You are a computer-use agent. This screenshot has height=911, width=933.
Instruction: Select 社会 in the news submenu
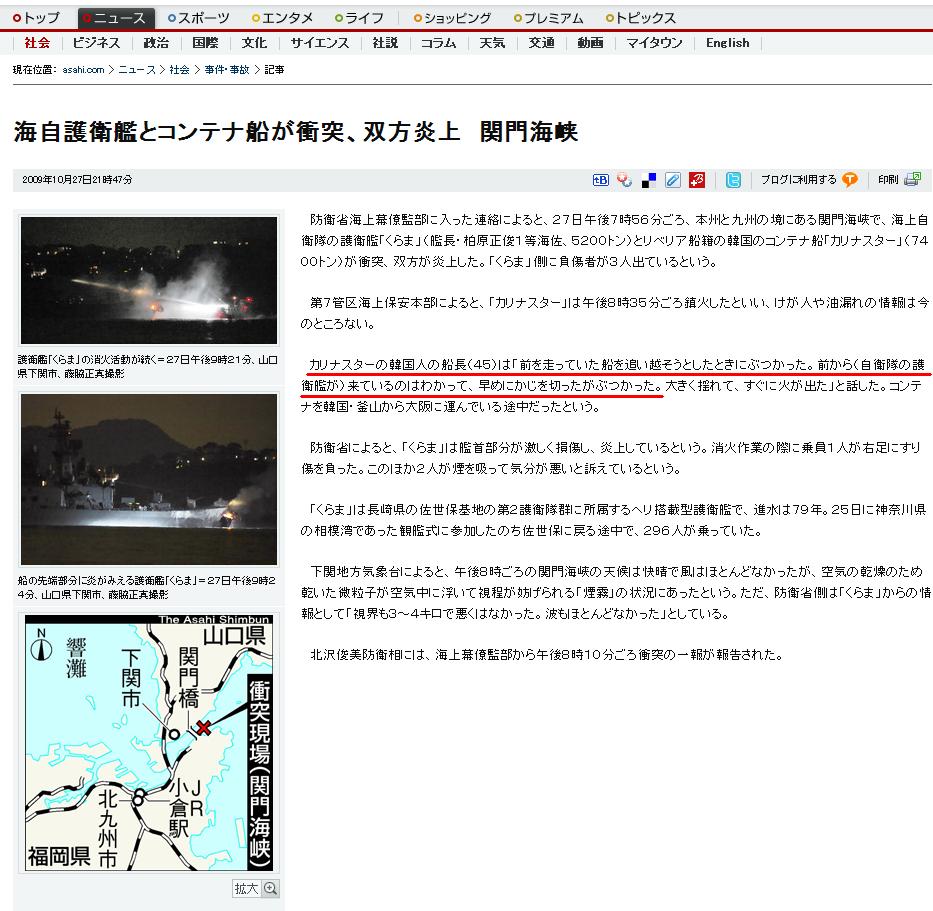coord(37,43)
